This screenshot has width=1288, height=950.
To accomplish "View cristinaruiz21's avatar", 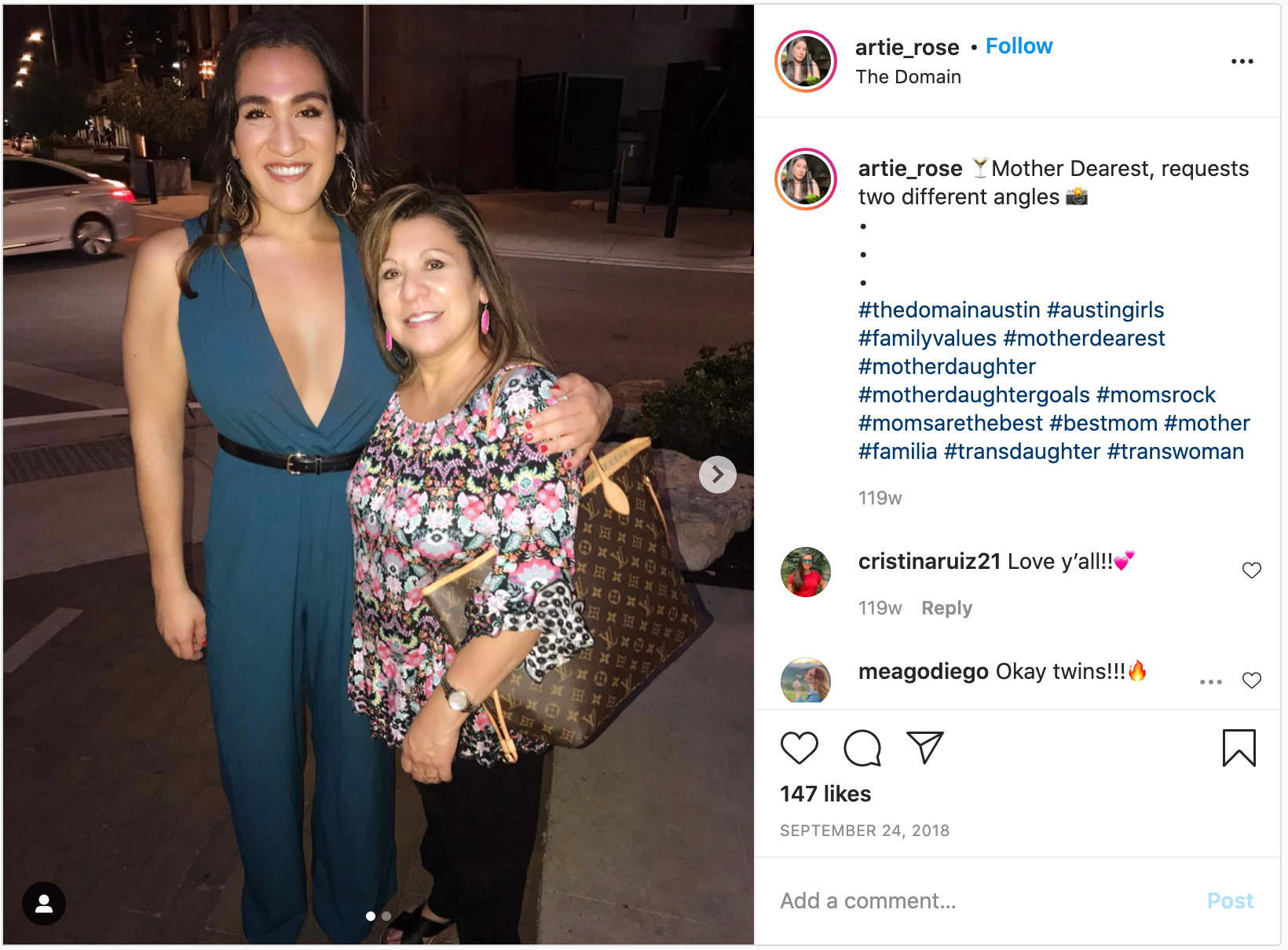I will pos(806,572).
